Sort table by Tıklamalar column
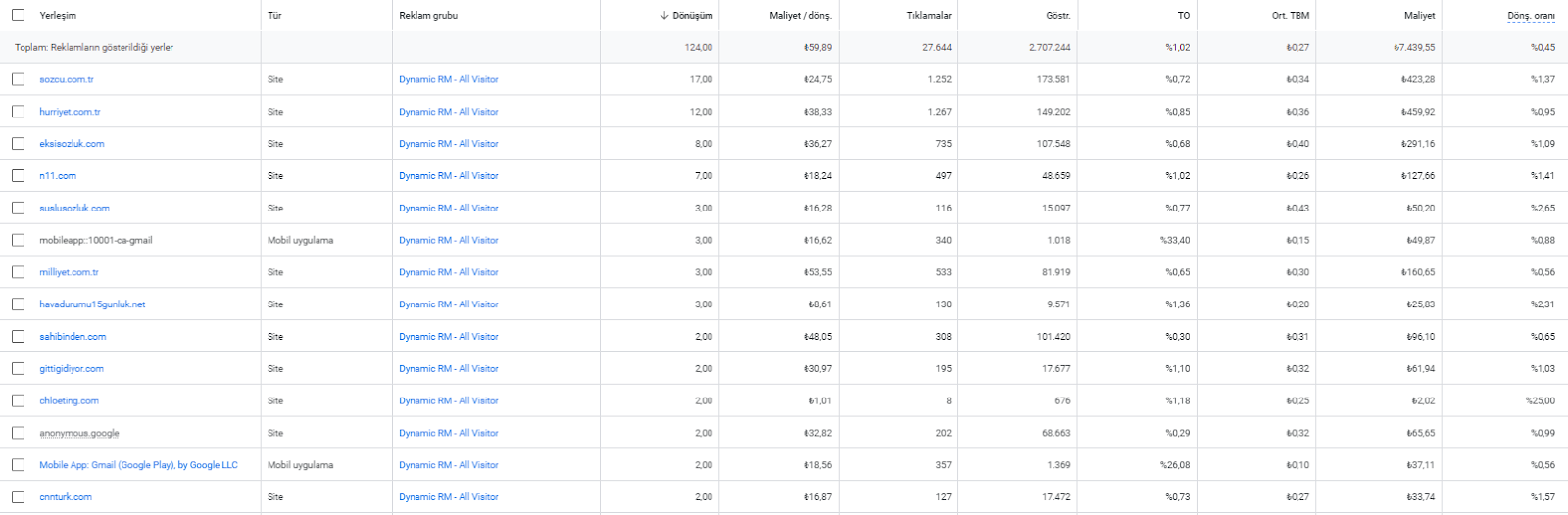1568x515 pixels. coord(929,16)
